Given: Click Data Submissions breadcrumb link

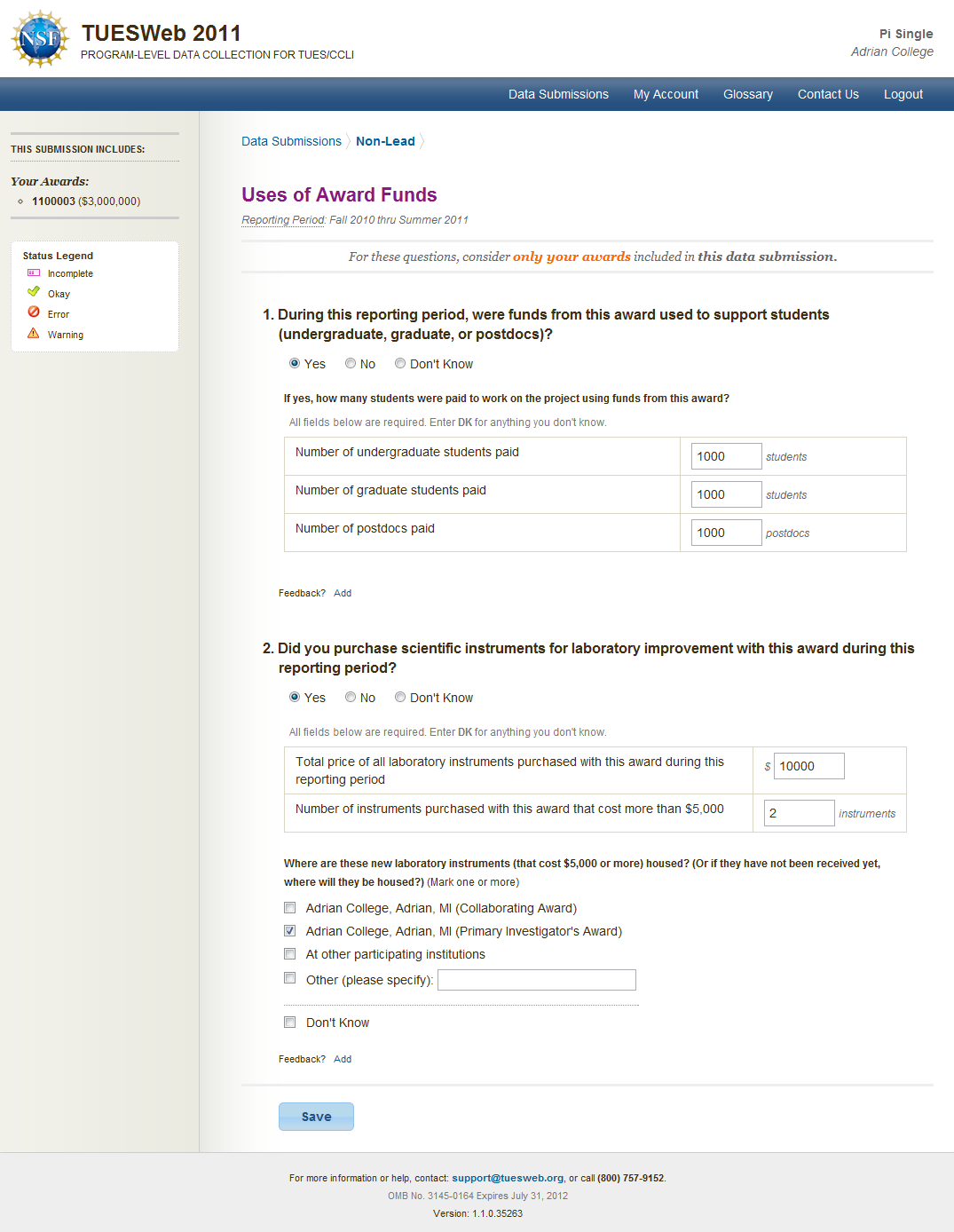Looking at the screenshot, I should pos(291,141).
